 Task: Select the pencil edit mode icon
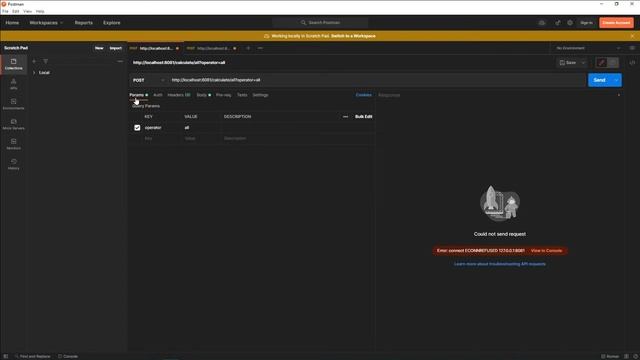coord(601,62)
